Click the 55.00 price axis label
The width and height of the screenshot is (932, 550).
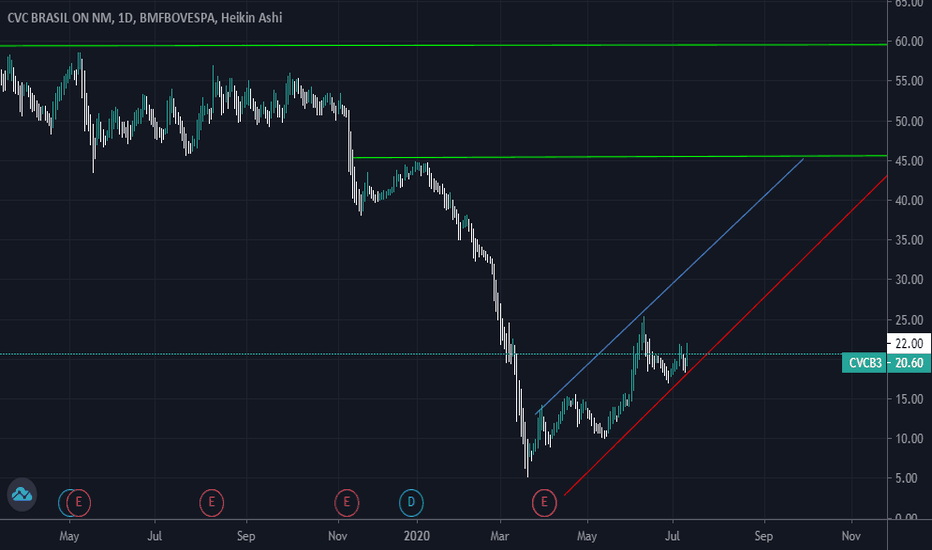click(x=909, y=81)
